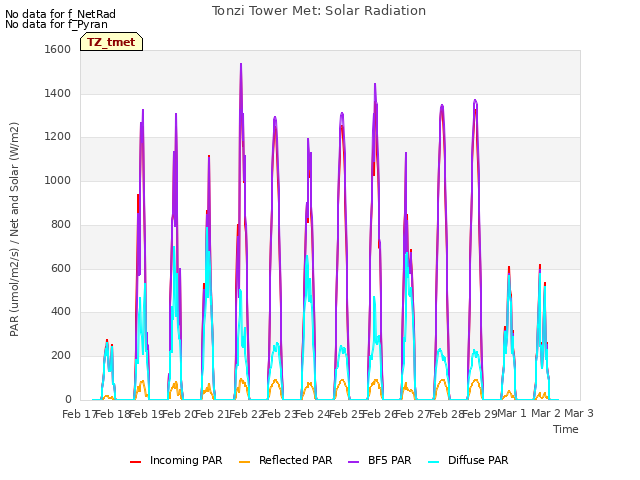The image size is (640, 480).
Task: Select the BF5 PAR legend label
Action: 389,460
